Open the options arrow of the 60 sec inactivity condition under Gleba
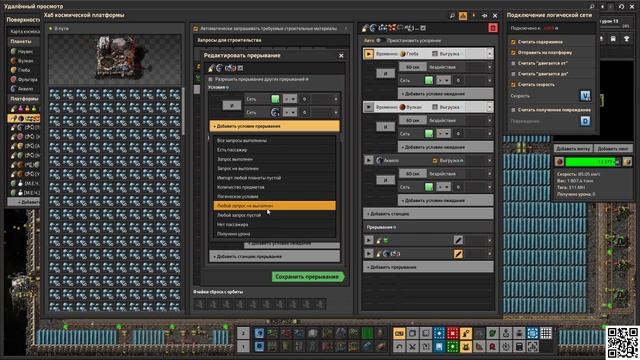The height and width of the screenshot is (360, 640). [x=489, y=67]
